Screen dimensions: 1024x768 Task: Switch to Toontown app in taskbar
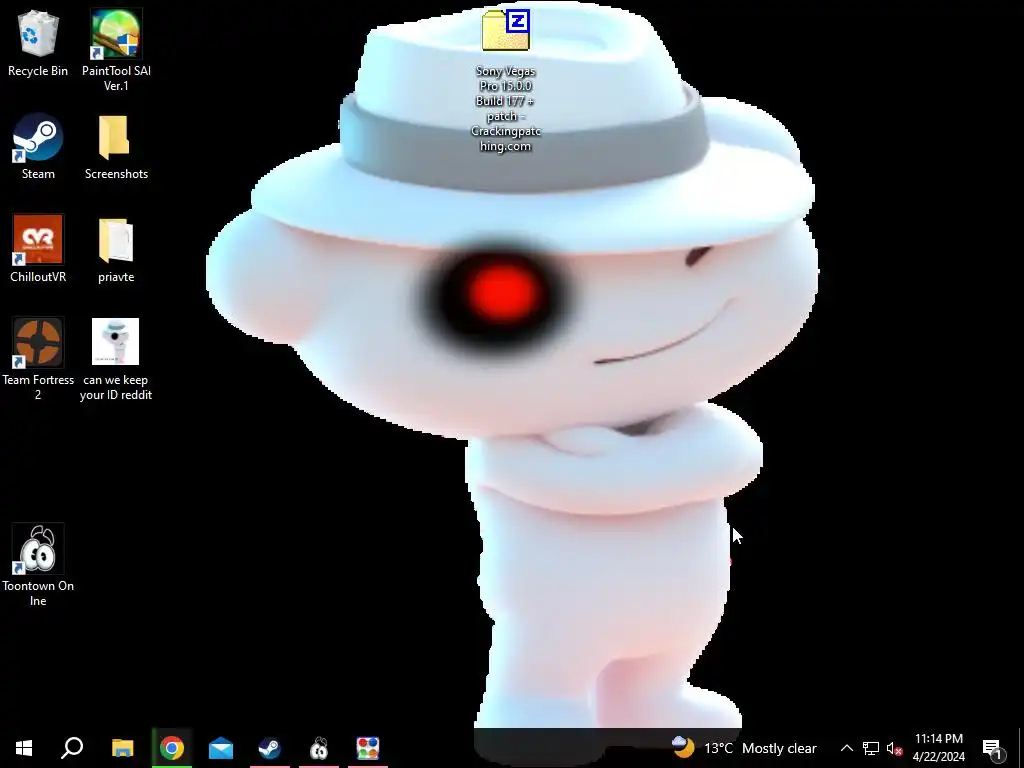pyautogui.click(x=319, y=748)
